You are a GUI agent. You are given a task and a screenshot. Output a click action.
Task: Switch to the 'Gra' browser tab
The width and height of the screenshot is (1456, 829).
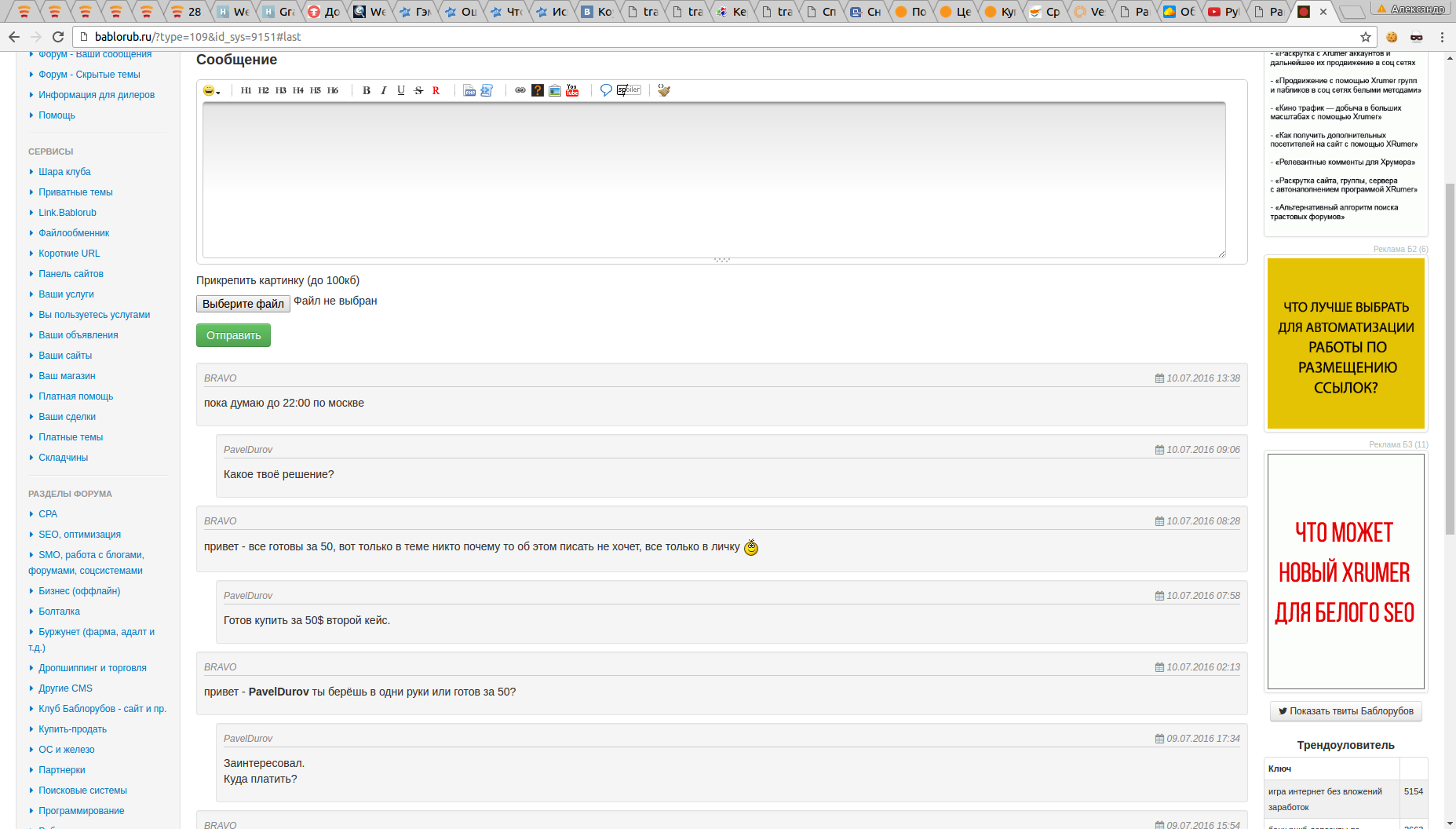(279, 12)
